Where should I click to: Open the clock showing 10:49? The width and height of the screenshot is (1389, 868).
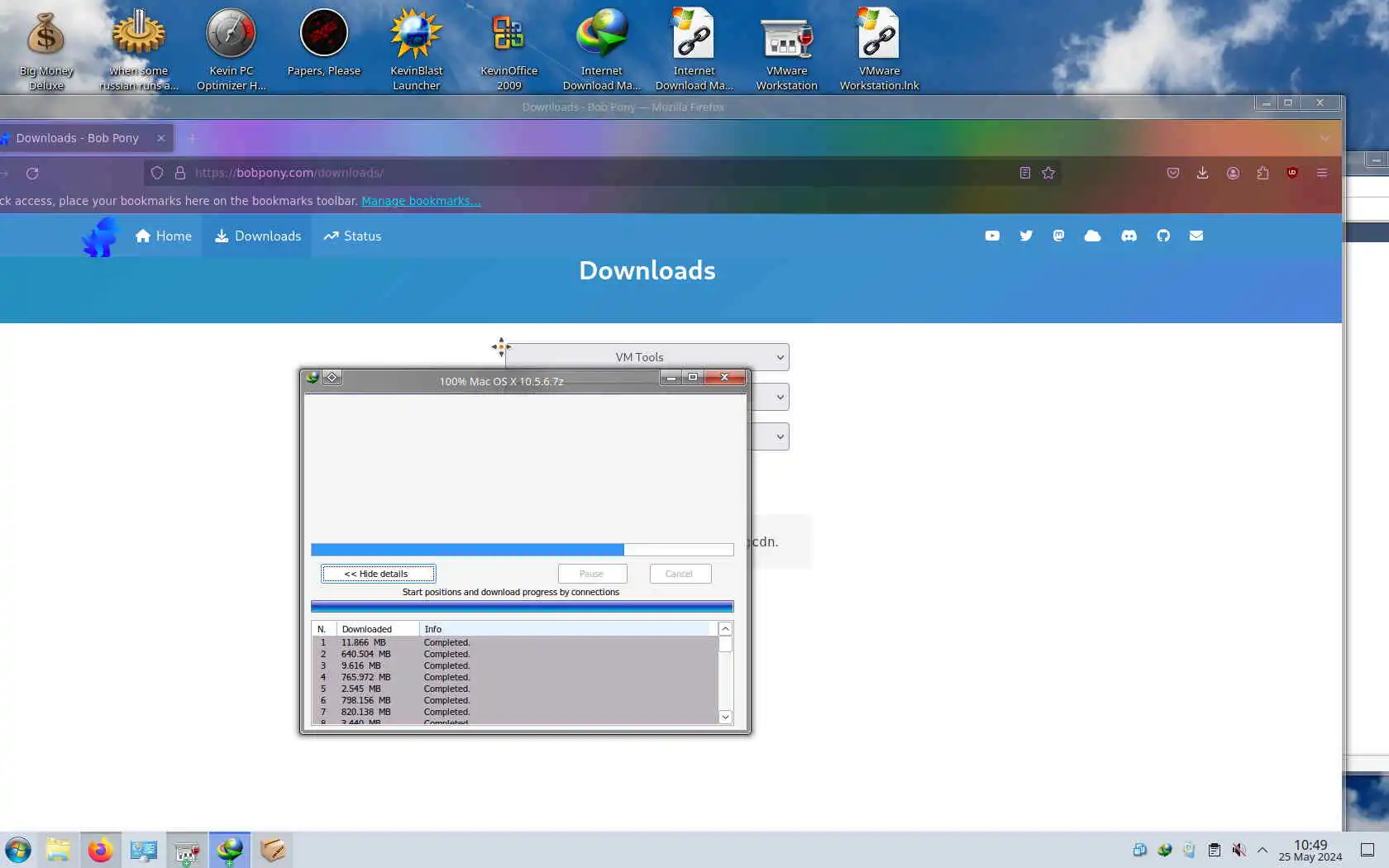pyautogui.click(x=1310, y=850)
